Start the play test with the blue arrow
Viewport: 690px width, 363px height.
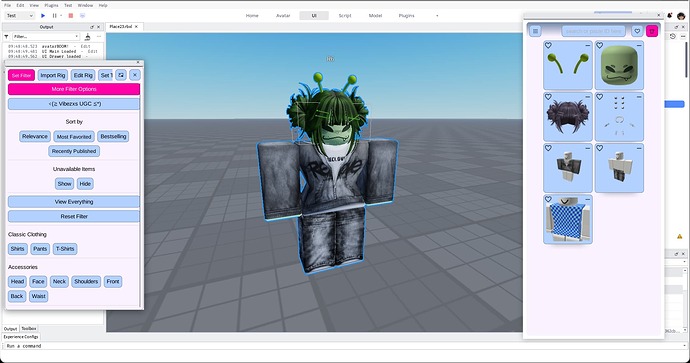[x=43, y=15]
